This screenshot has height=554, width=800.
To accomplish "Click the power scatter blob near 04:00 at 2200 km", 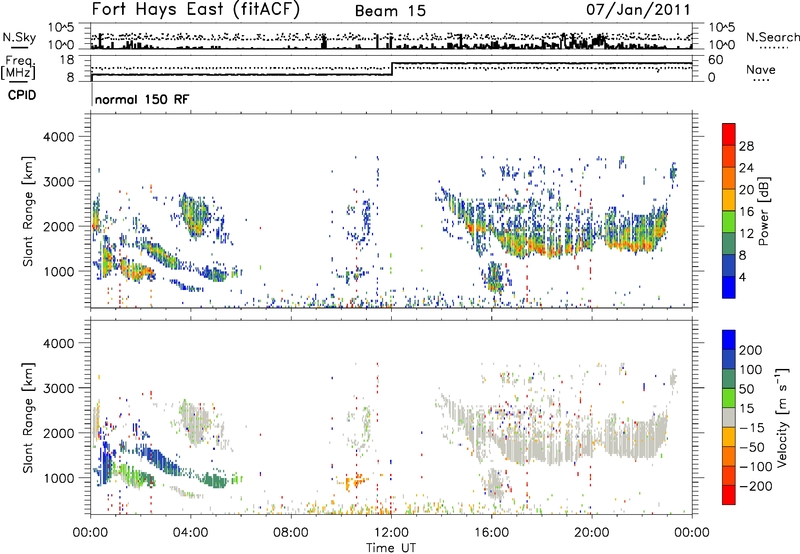I will click(194, 216).
